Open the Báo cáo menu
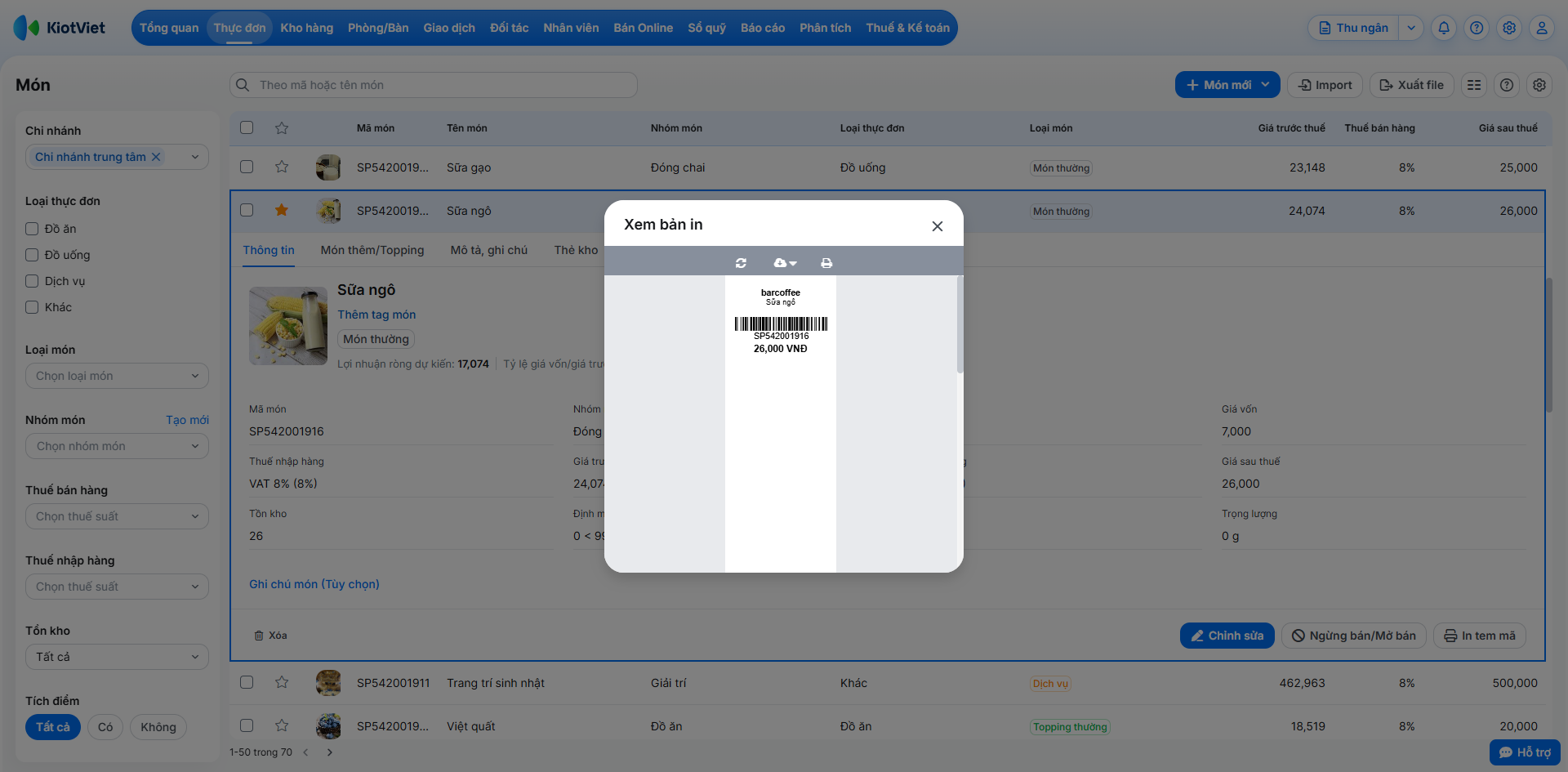 (x=763, y=28)
